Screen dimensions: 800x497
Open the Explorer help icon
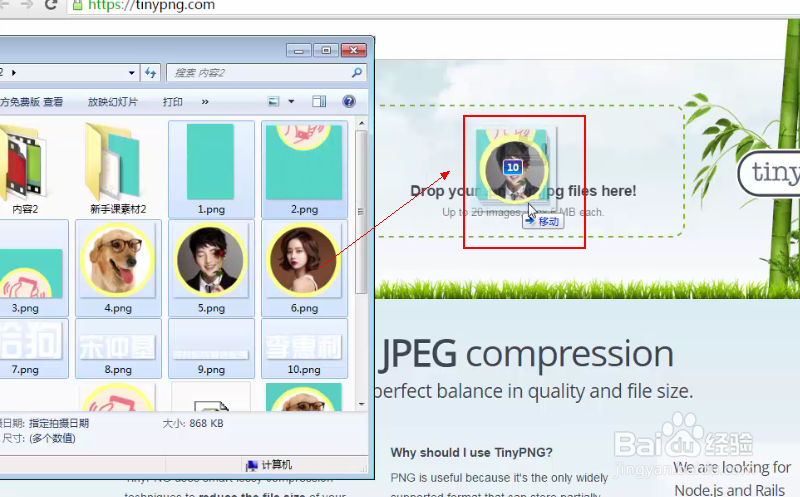(x=349, y=101)
